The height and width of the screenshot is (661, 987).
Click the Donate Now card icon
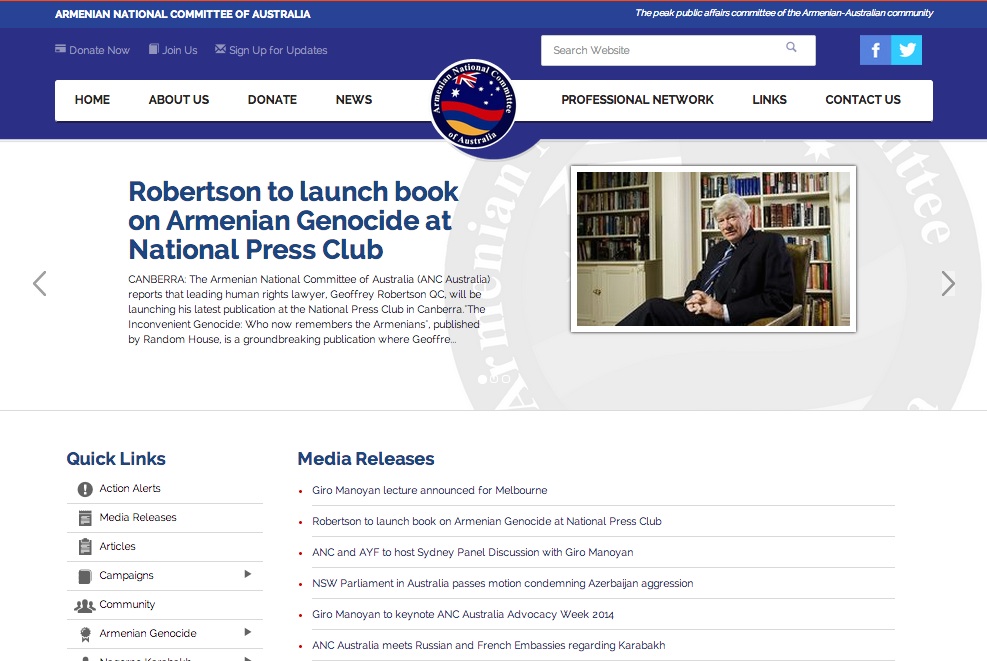point(60,48)
